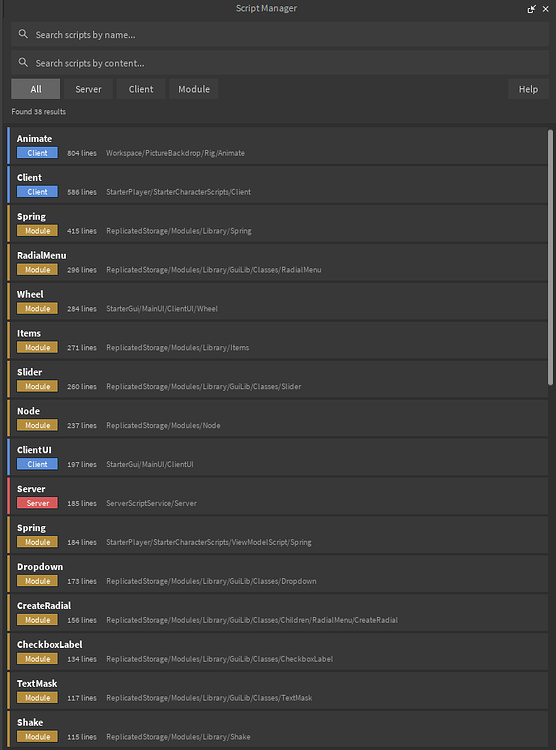Open the Client script title
Viewport: 556px width, 750px height.
tap(29, 177)
